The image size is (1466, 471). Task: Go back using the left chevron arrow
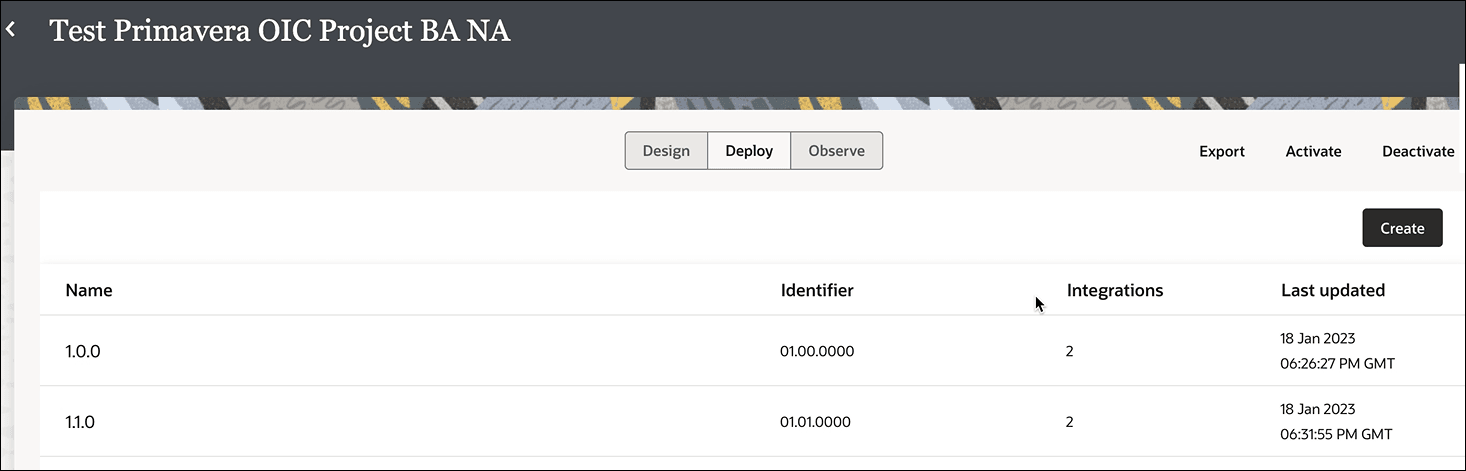coord(11,30)
